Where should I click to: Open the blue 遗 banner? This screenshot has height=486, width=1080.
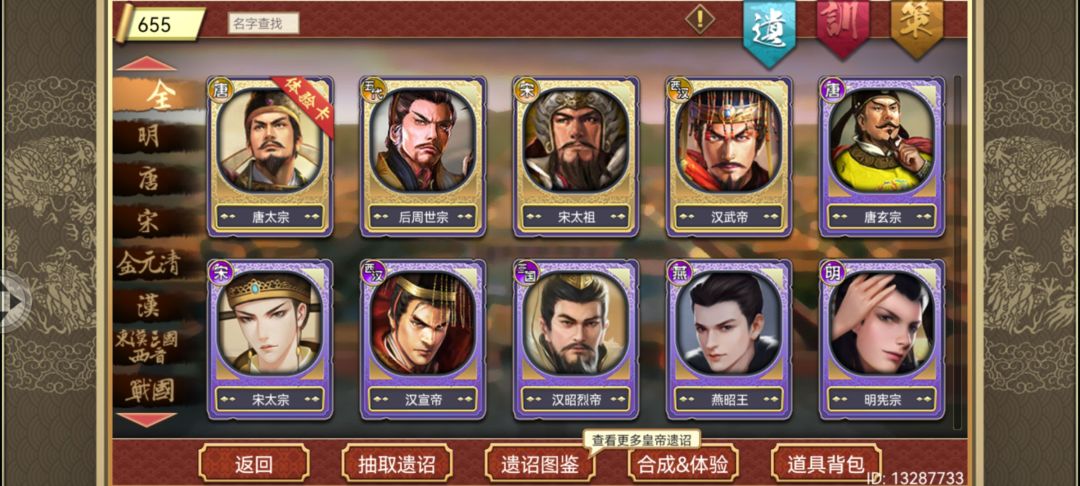point(769,31)
